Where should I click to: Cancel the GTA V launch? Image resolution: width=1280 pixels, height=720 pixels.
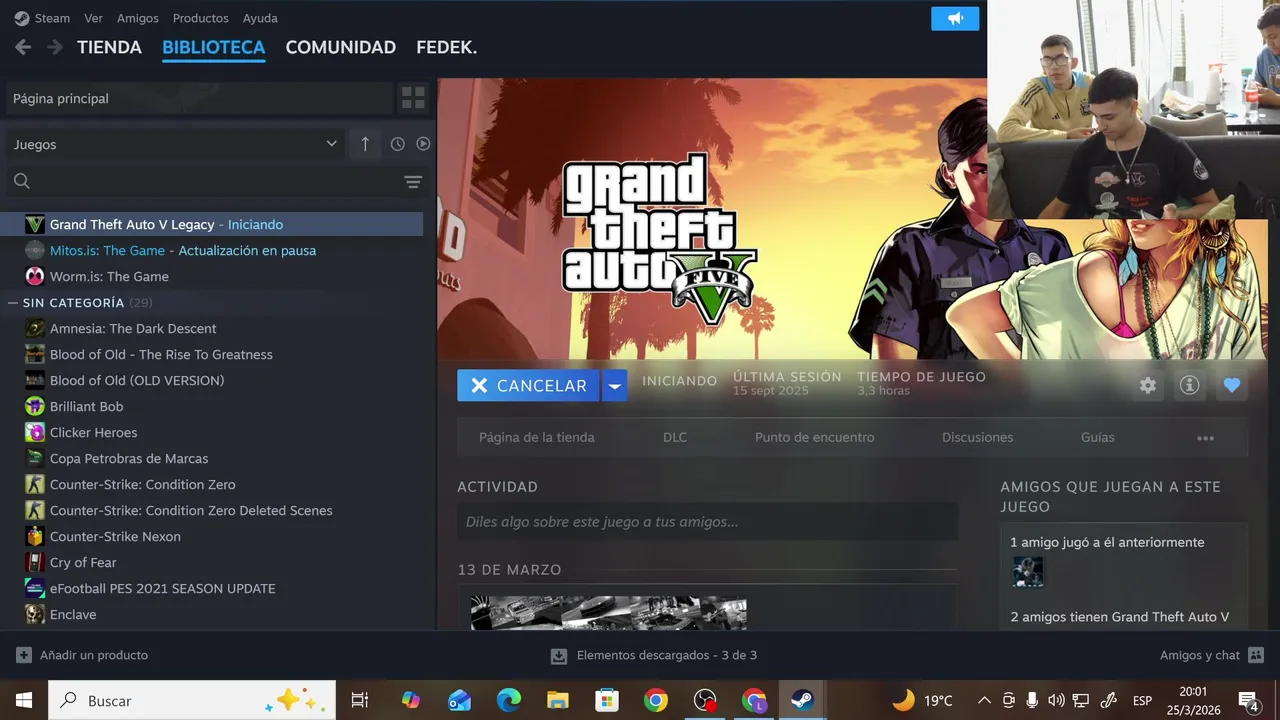pyautogui.click(x=528, y=386)
